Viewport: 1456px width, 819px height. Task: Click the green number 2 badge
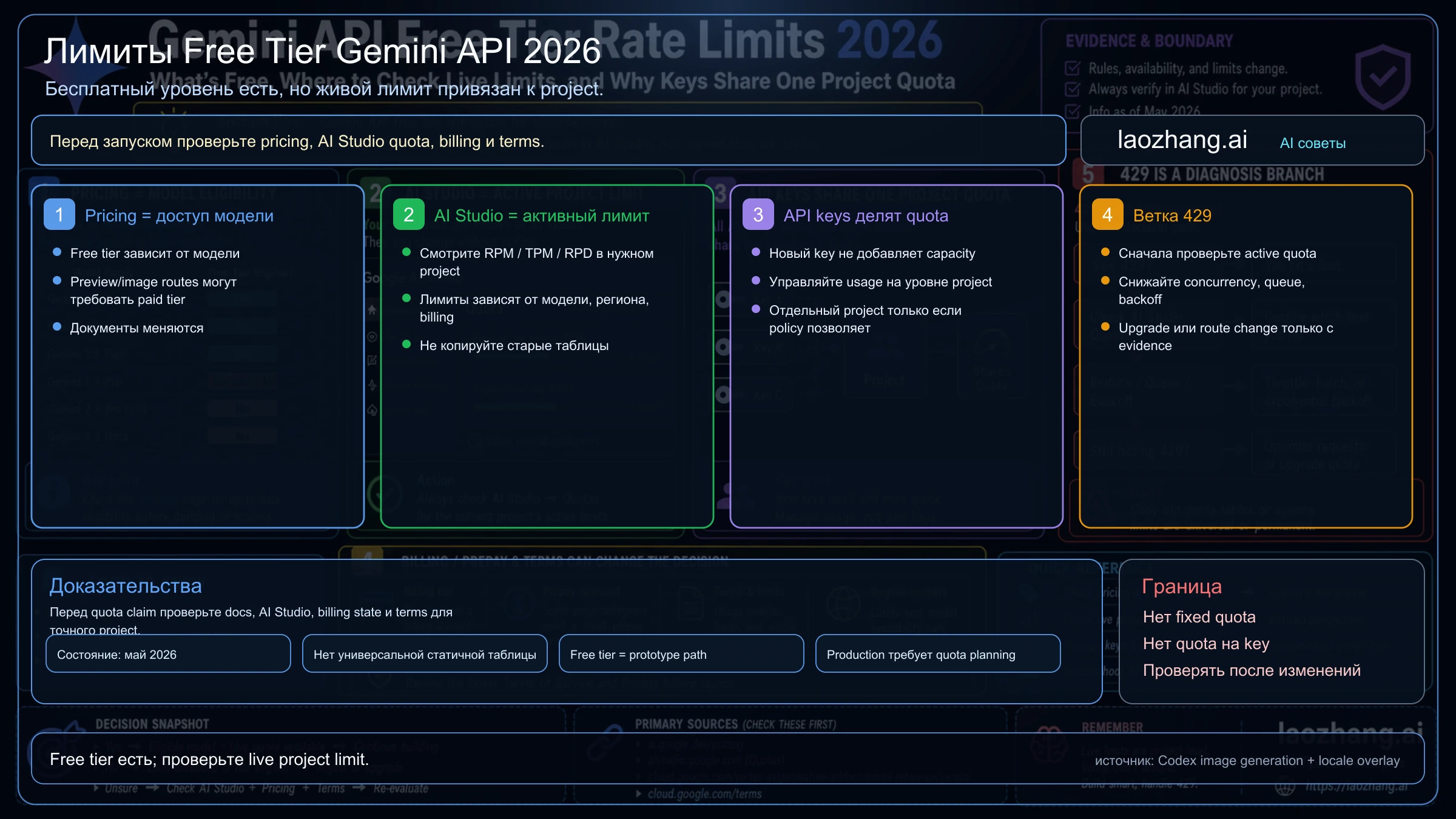409,215
